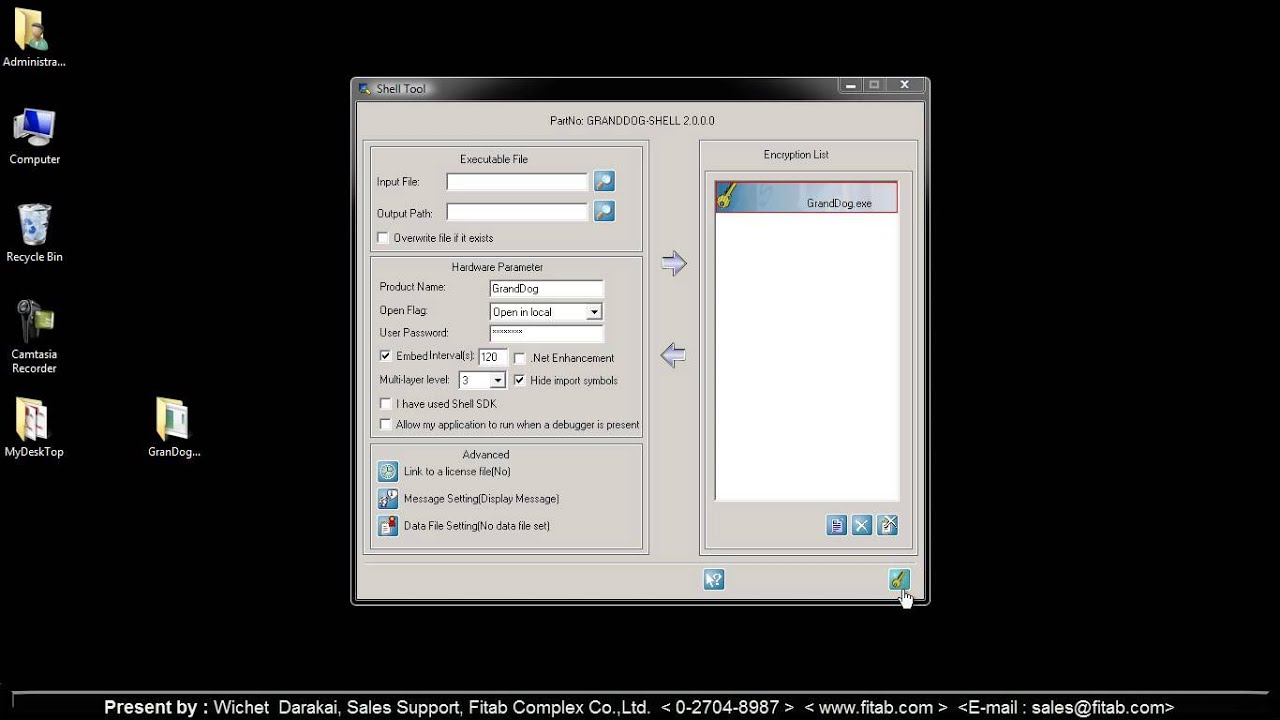Click the Input File text field
This screenshot has height=720, width=1280.
517,182
